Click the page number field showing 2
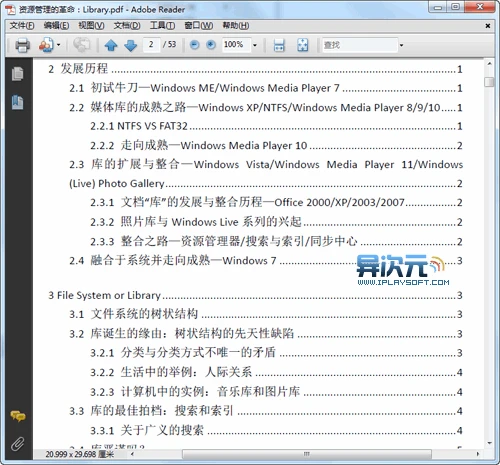Viewport: 500px width, 465px height. click(151, 45)
